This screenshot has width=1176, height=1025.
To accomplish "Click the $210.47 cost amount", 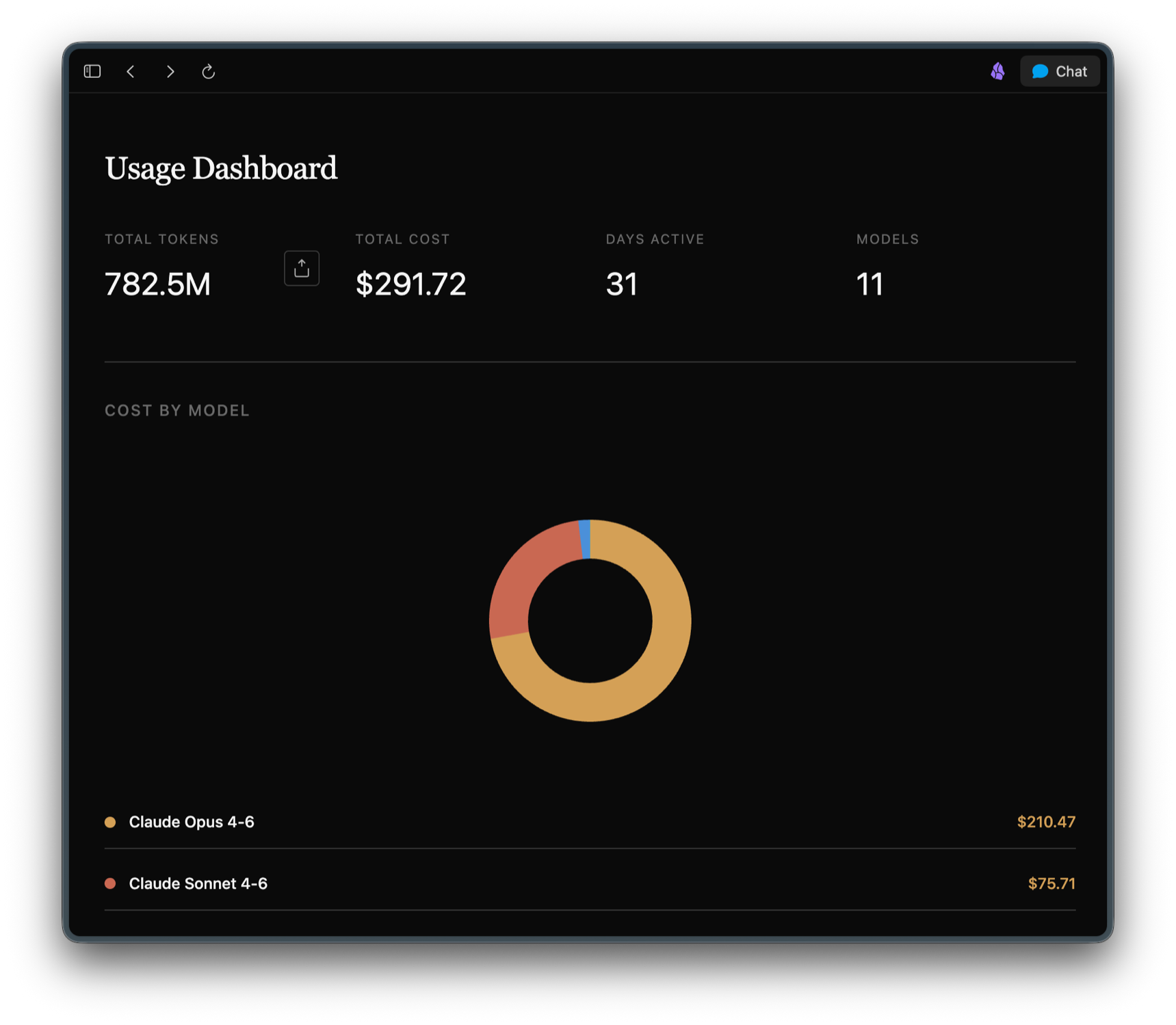I will click(x=1045, y=822).
